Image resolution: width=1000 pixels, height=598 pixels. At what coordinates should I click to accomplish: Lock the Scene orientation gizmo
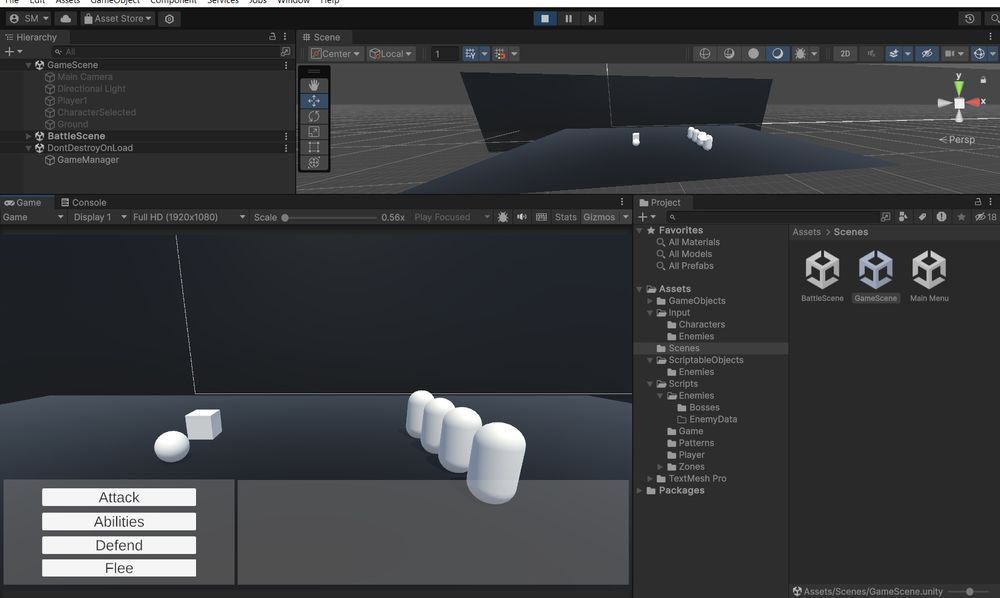[983, 80]
